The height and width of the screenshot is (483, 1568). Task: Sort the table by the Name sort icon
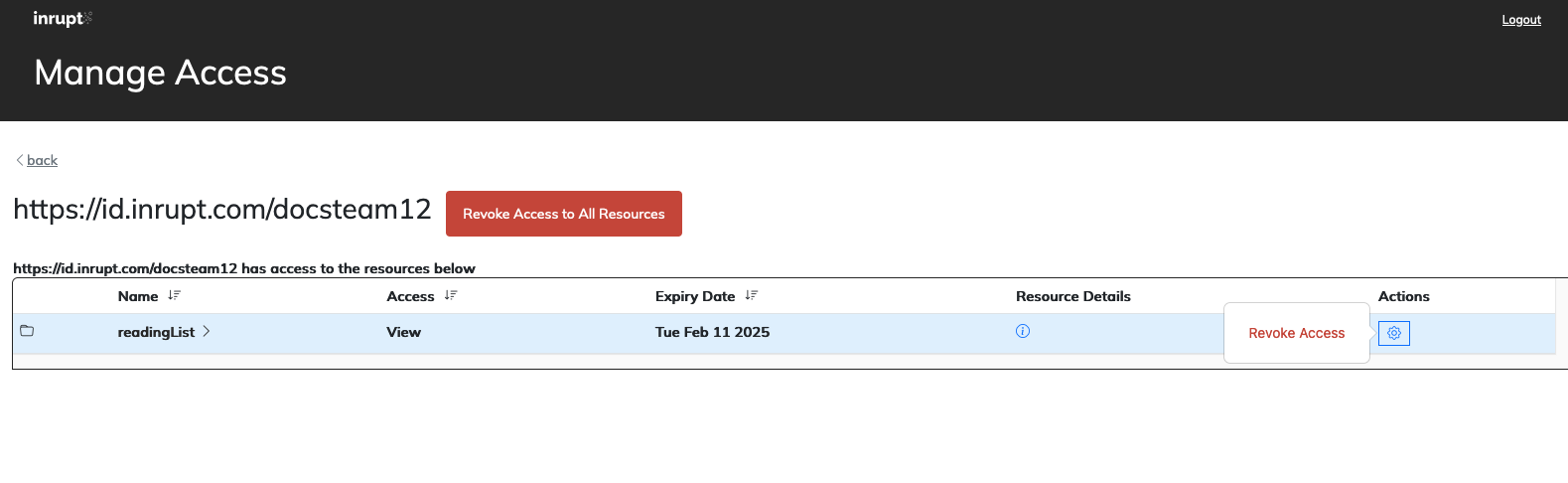coord(174,295)
